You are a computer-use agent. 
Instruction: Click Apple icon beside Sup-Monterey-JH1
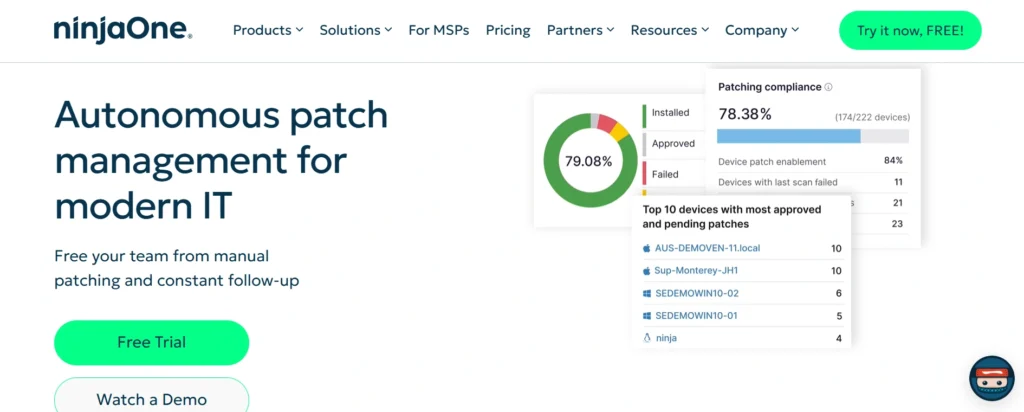coord(647,270)
